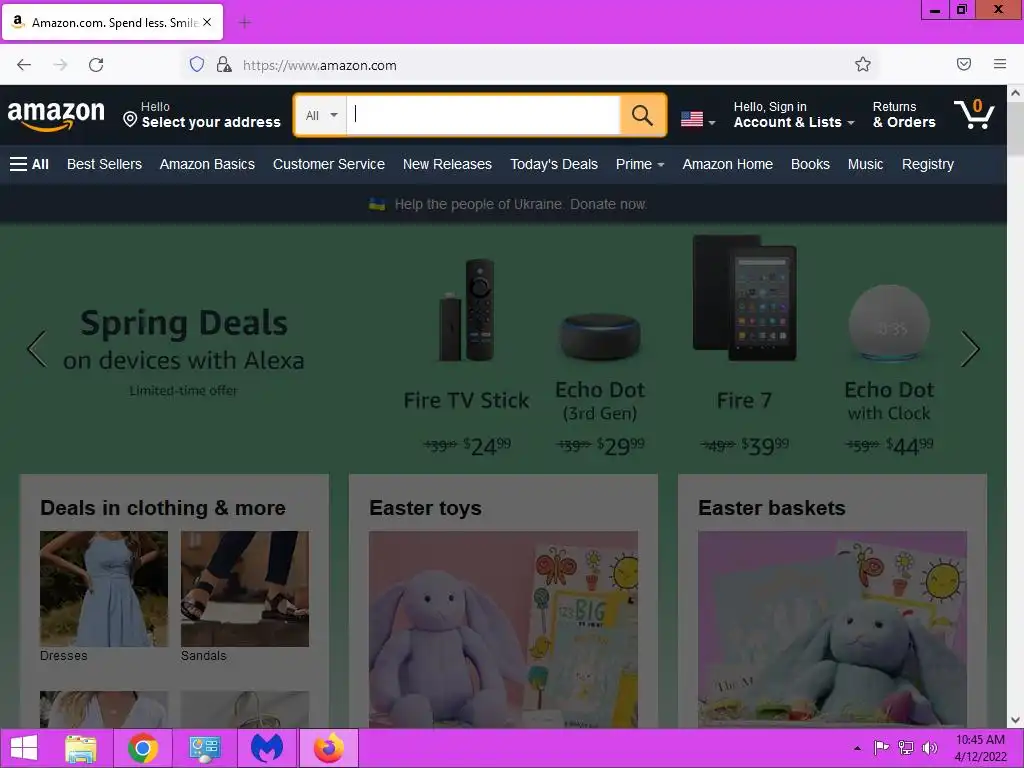The image size is (1024, 768).
Task: Open Registry in the nav bar
Action: 927,164
